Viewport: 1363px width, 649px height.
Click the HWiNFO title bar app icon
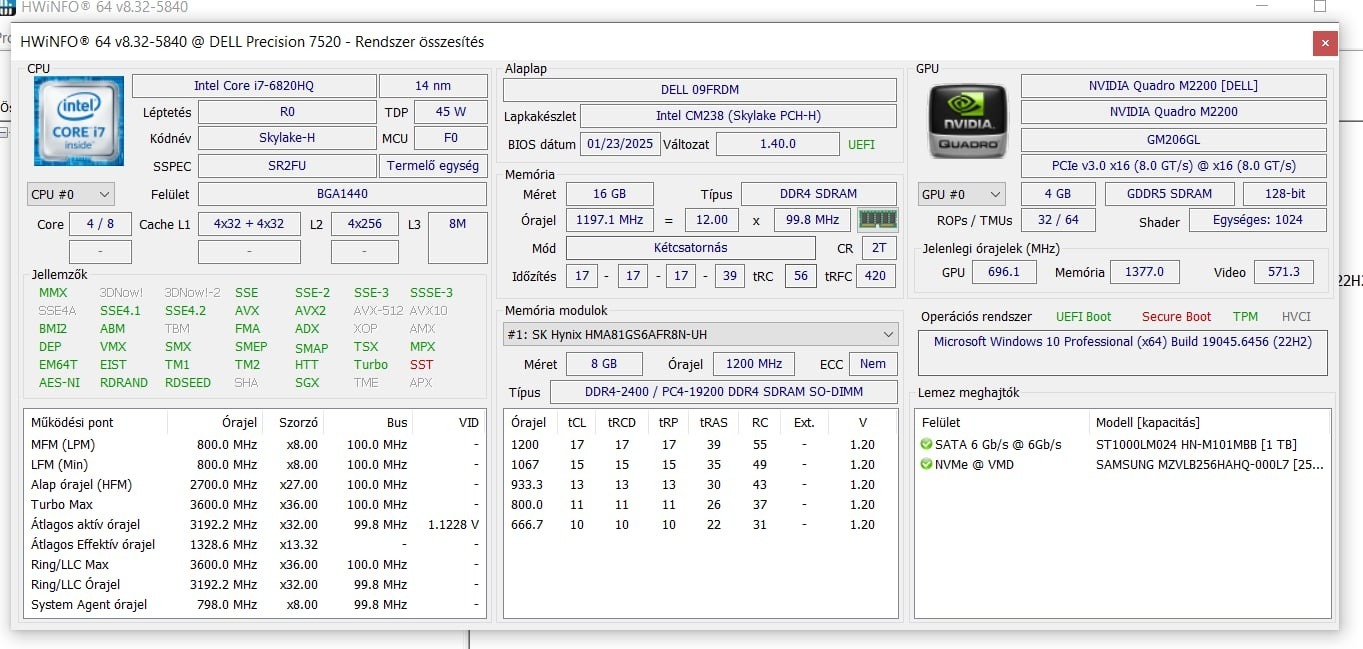pos(7,7)
